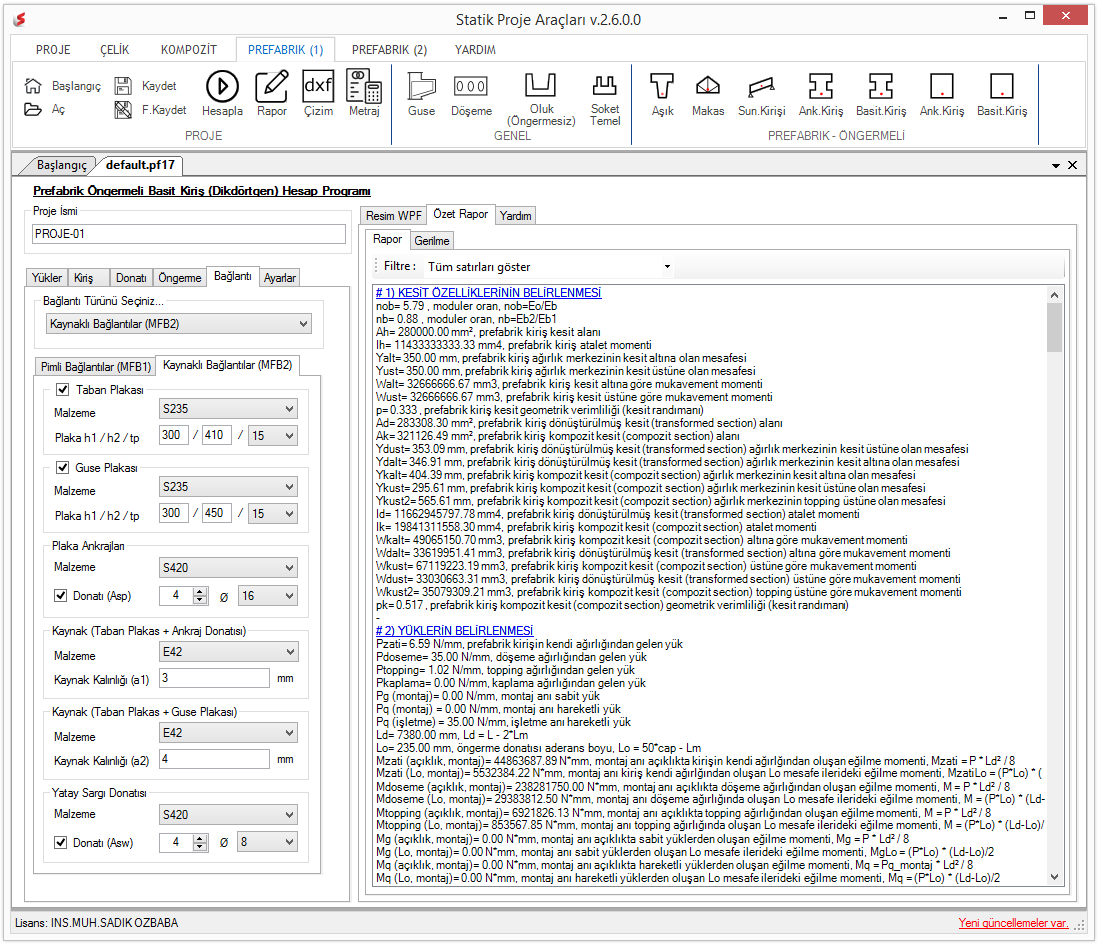Open Kaynak a2 Malzeme E42 dropdown

coord(228,732)
